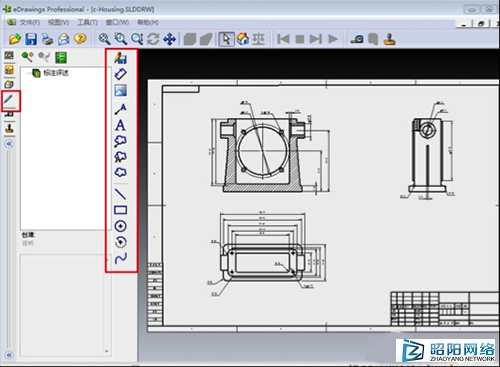
Task: Choose the line drawing markup tool
Action: [120, 194]
